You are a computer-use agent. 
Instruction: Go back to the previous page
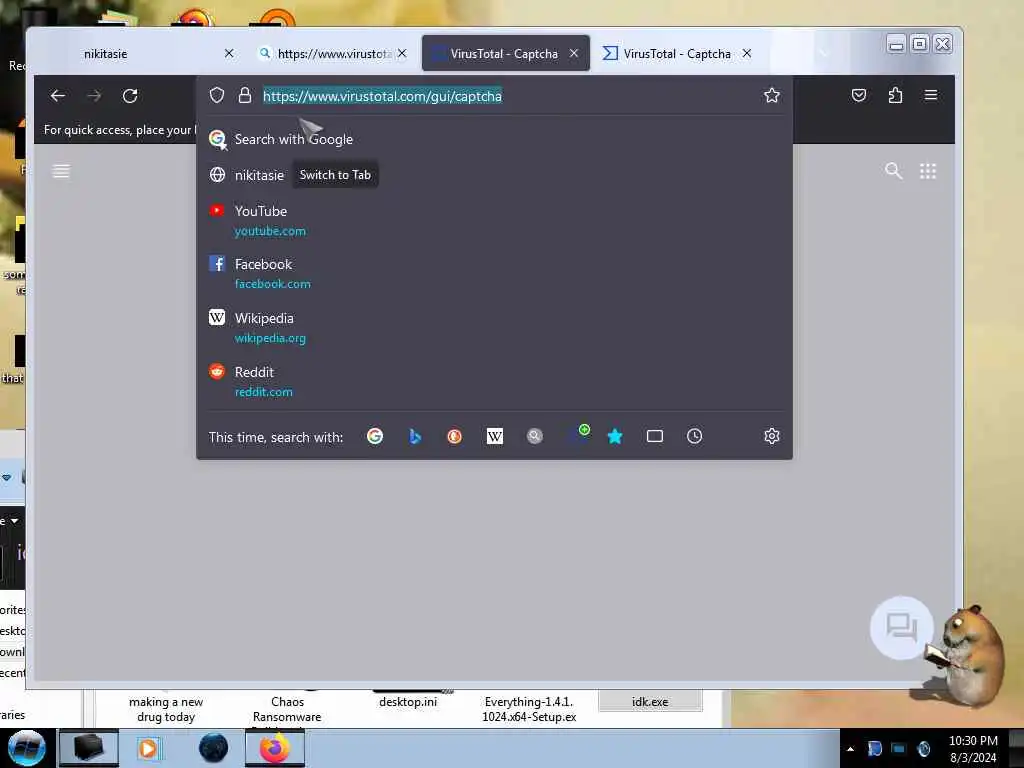point(57,96)
